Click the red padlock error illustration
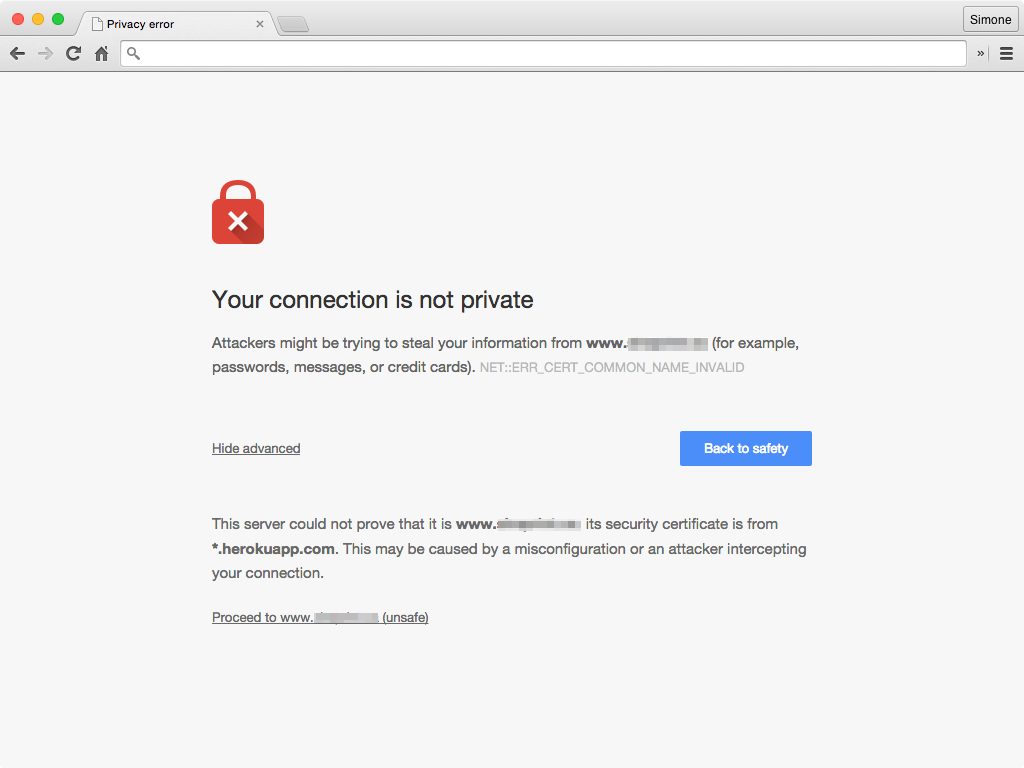The image size is (1024, 768). click(237, 212)
